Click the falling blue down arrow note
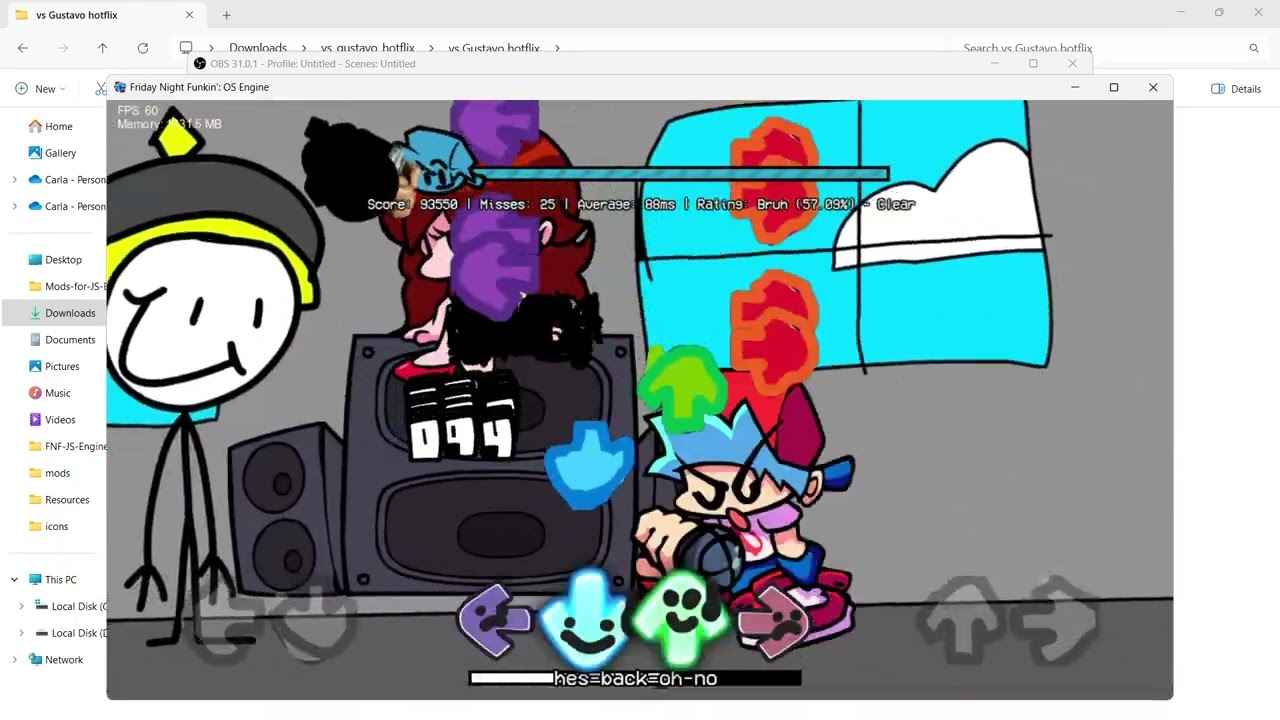This screenshot has height=720, width=1280. pyautogui.click(x=589, y=465)
